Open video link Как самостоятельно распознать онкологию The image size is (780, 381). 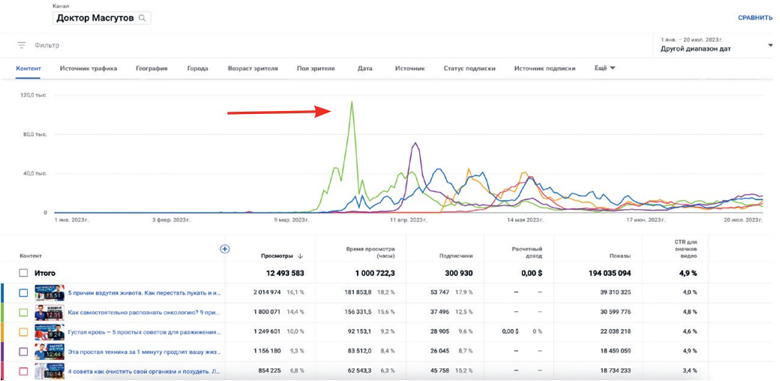click(x=144, y=313)
